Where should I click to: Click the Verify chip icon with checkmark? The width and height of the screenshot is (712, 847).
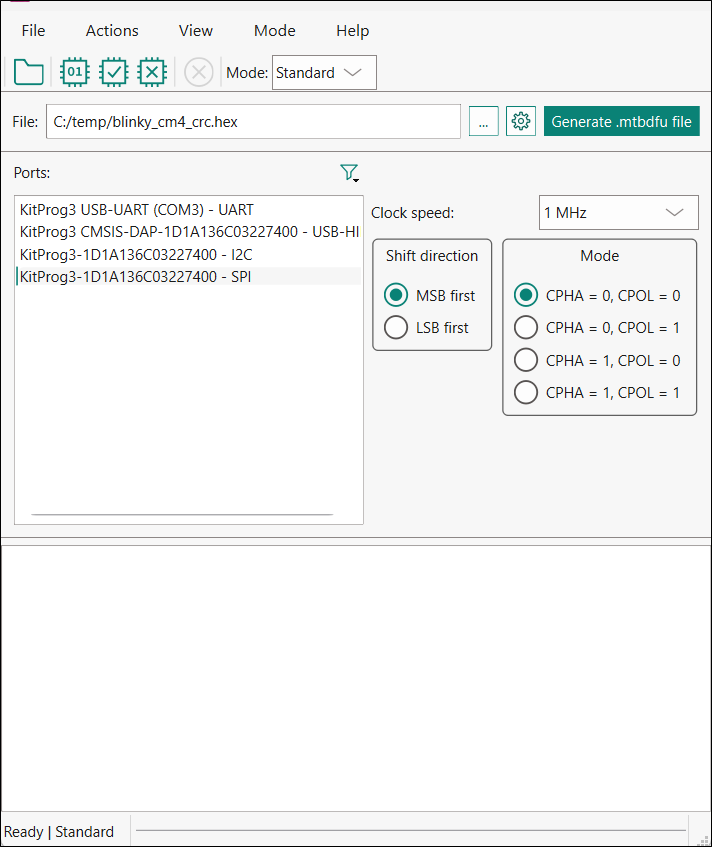coord(113,72)
